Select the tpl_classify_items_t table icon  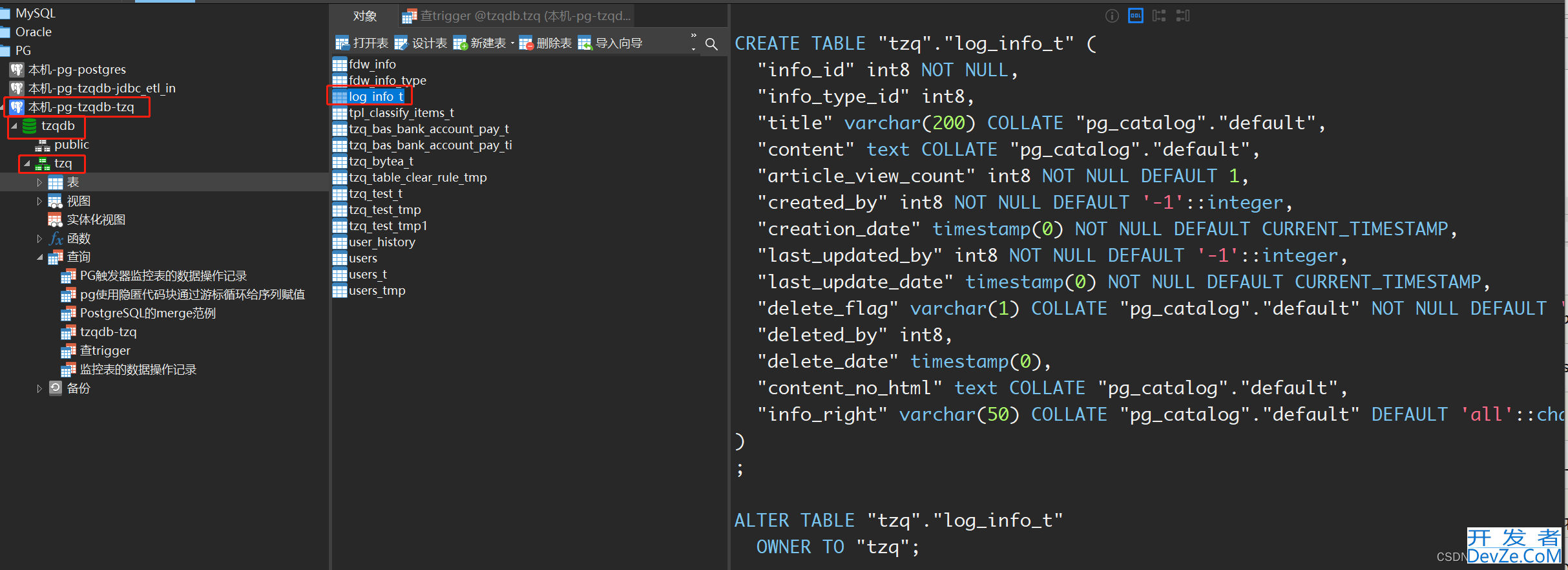(340, 113)
